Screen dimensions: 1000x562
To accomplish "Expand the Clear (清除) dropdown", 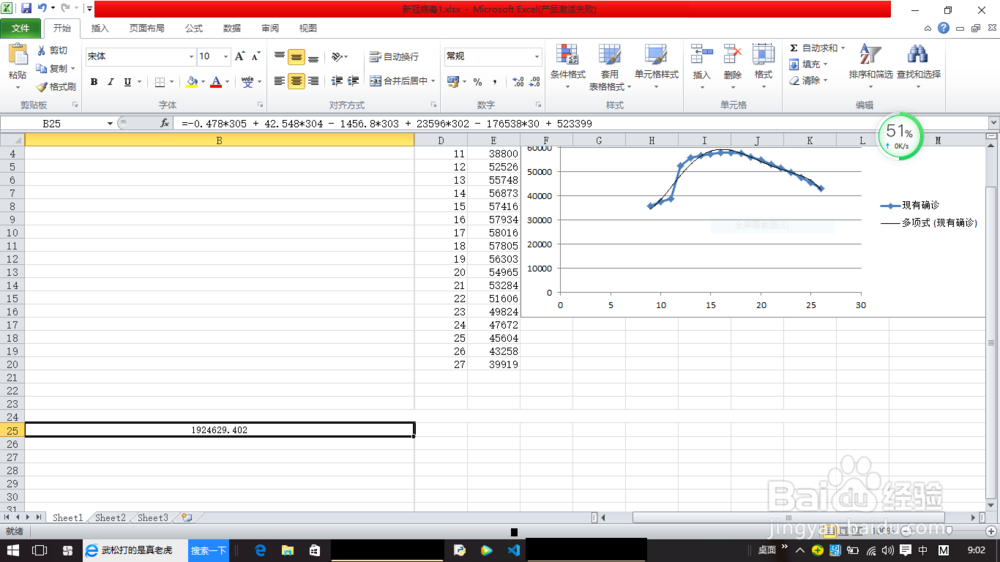I will [x=825, y=80].
